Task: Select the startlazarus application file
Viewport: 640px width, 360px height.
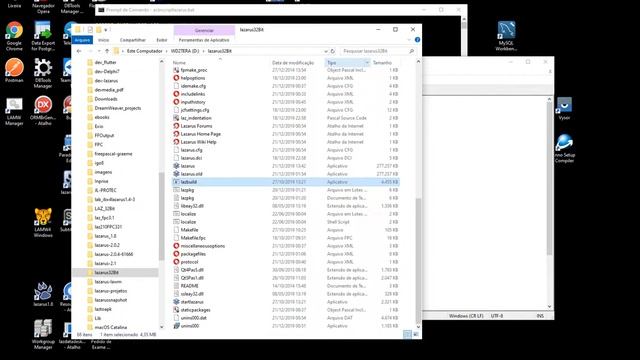Action: coord(192,302)
